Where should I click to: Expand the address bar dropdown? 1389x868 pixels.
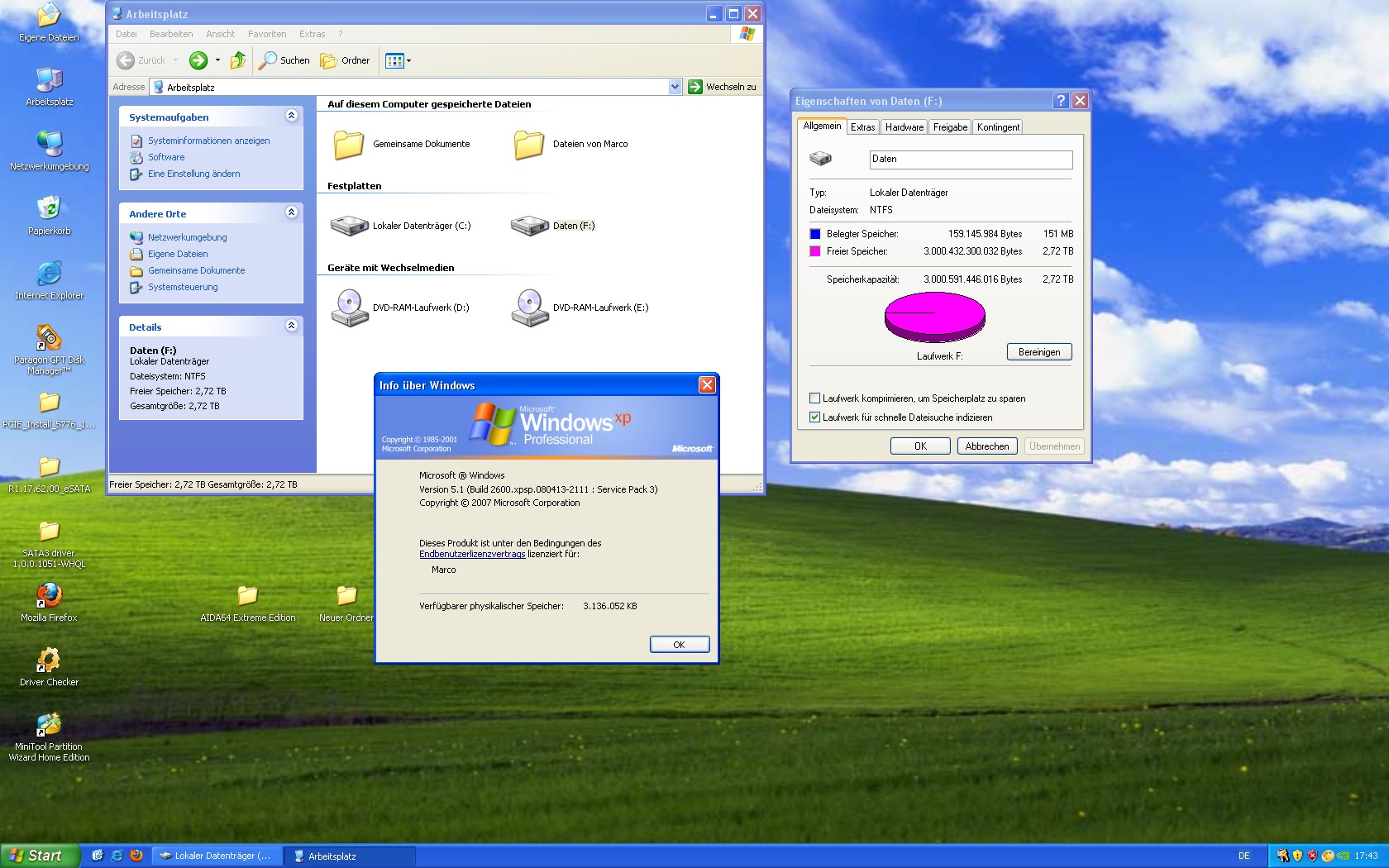pyautogui.click(x=675, y=87)
